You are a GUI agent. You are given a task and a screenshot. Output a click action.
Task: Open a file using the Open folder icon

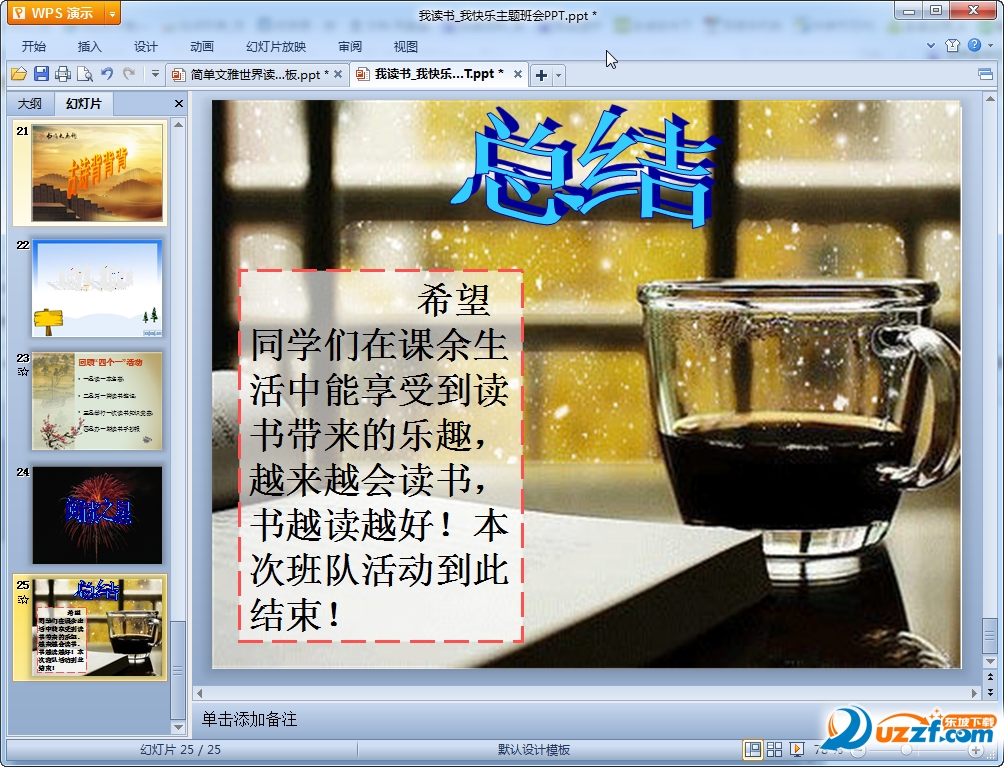point(19,73)
